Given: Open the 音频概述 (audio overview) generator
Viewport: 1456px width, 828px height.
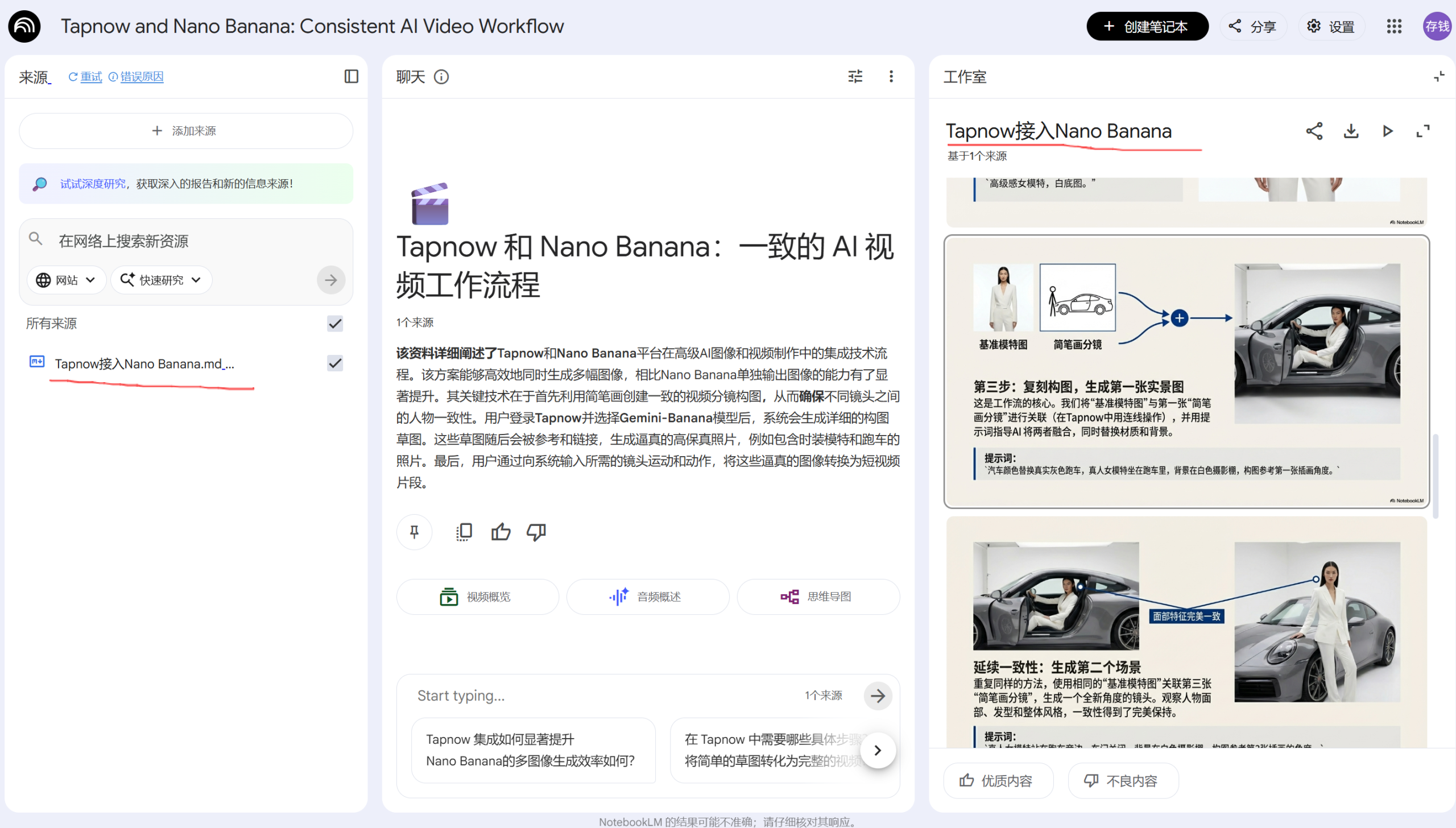Looking at the screenshot, I should [648, 597].
